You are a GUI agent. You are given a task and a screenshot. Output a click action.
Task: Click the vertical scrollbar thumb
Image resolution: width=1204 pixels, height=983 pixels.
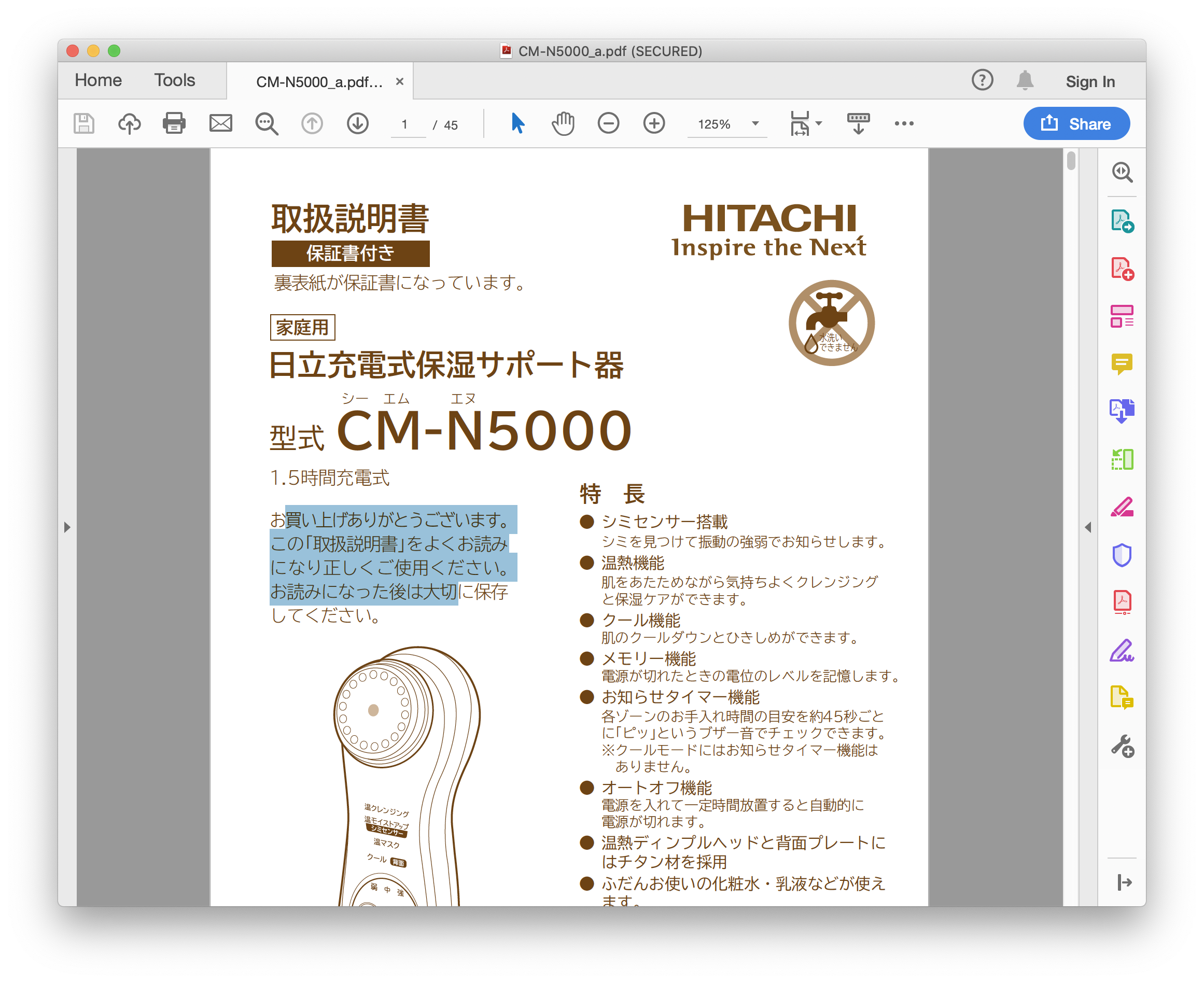(x=1071, y=161)
